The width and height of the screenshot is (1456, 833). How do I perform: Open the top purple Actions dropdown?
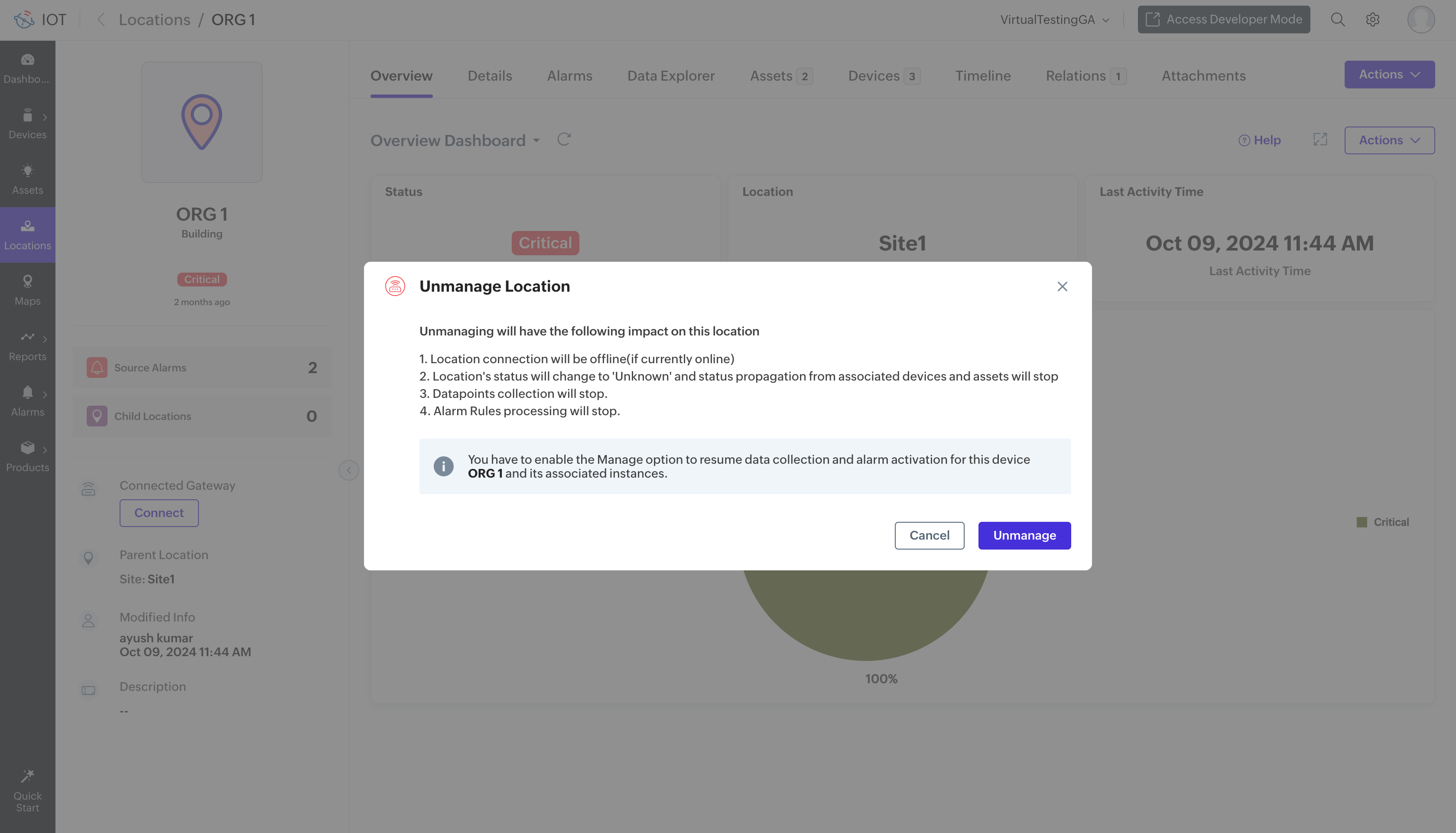pyautogui.click(x=1389, y=75)
